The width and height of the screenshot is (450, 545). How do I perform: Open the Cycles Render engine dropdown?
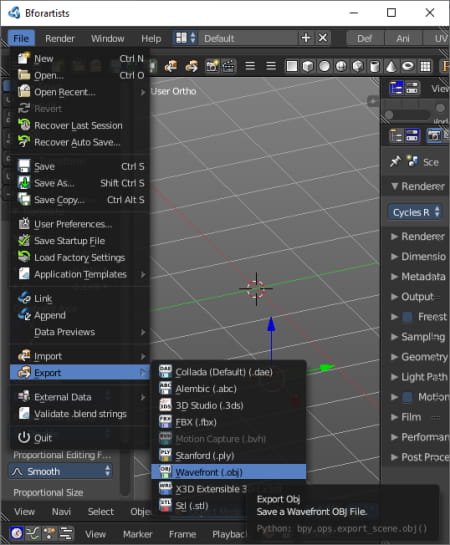click(x=415, y=212)
